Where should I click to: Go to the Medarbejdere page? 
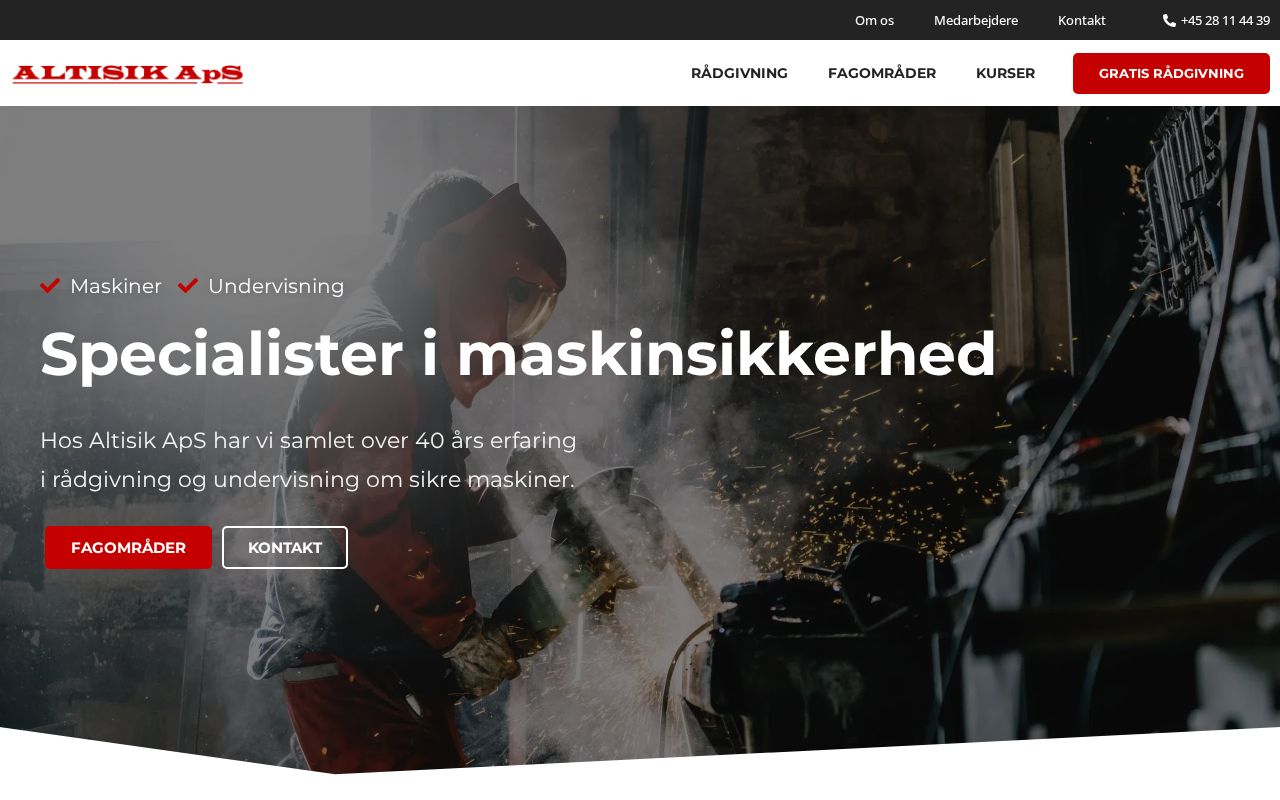pos(976,20)
